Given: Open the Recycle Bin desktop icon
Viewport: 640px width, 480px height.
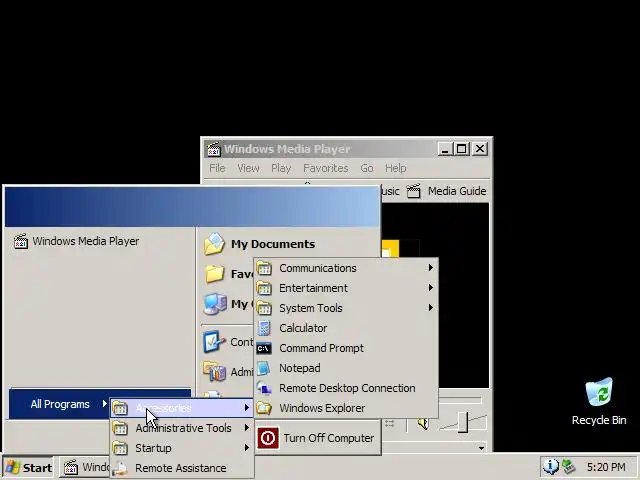Looking at the screenshot, I should pyautogui.click(x=599, y=392).
